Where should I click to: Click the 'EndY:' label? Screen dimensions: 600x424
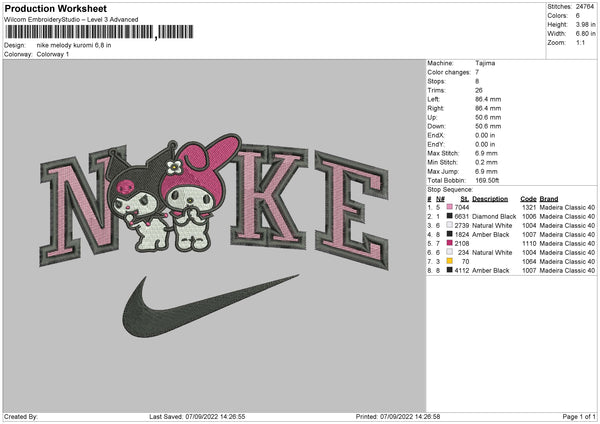point(436,144)
